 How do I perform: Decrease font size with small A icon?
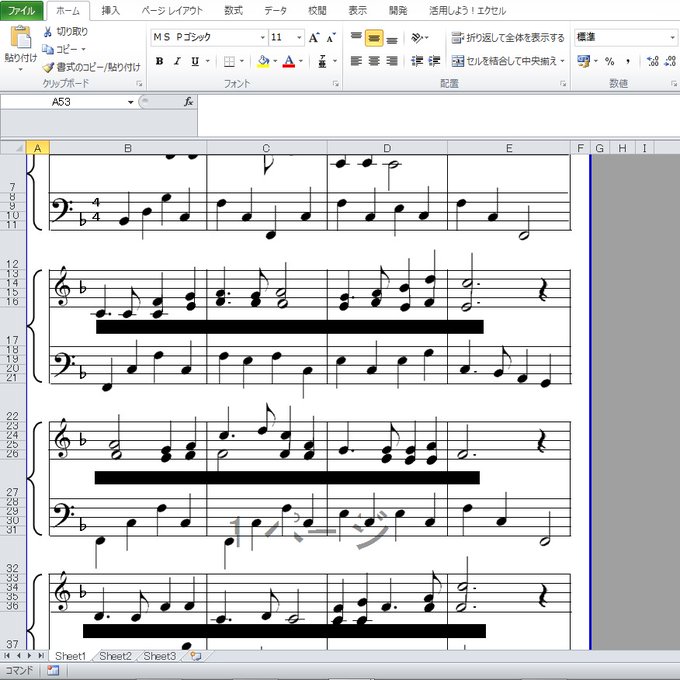[331, 38]
